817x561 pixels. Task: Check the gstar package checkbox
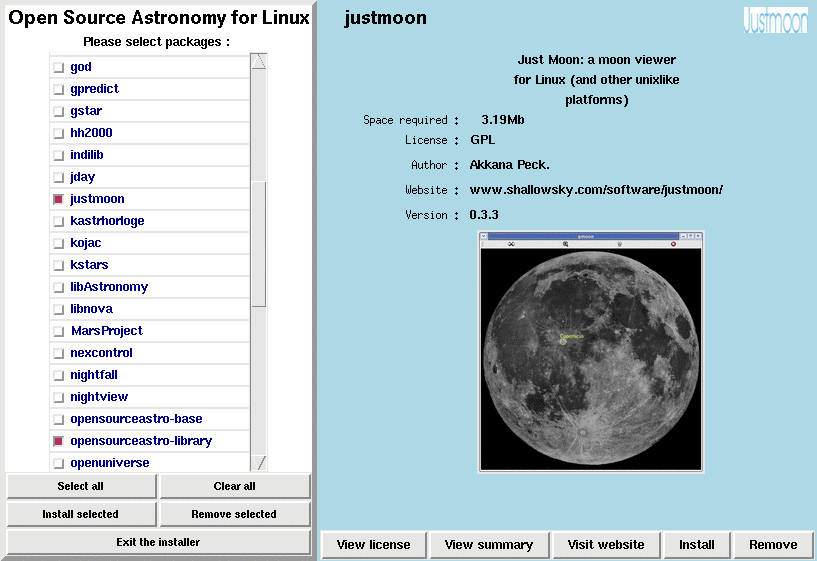point(58,111)
